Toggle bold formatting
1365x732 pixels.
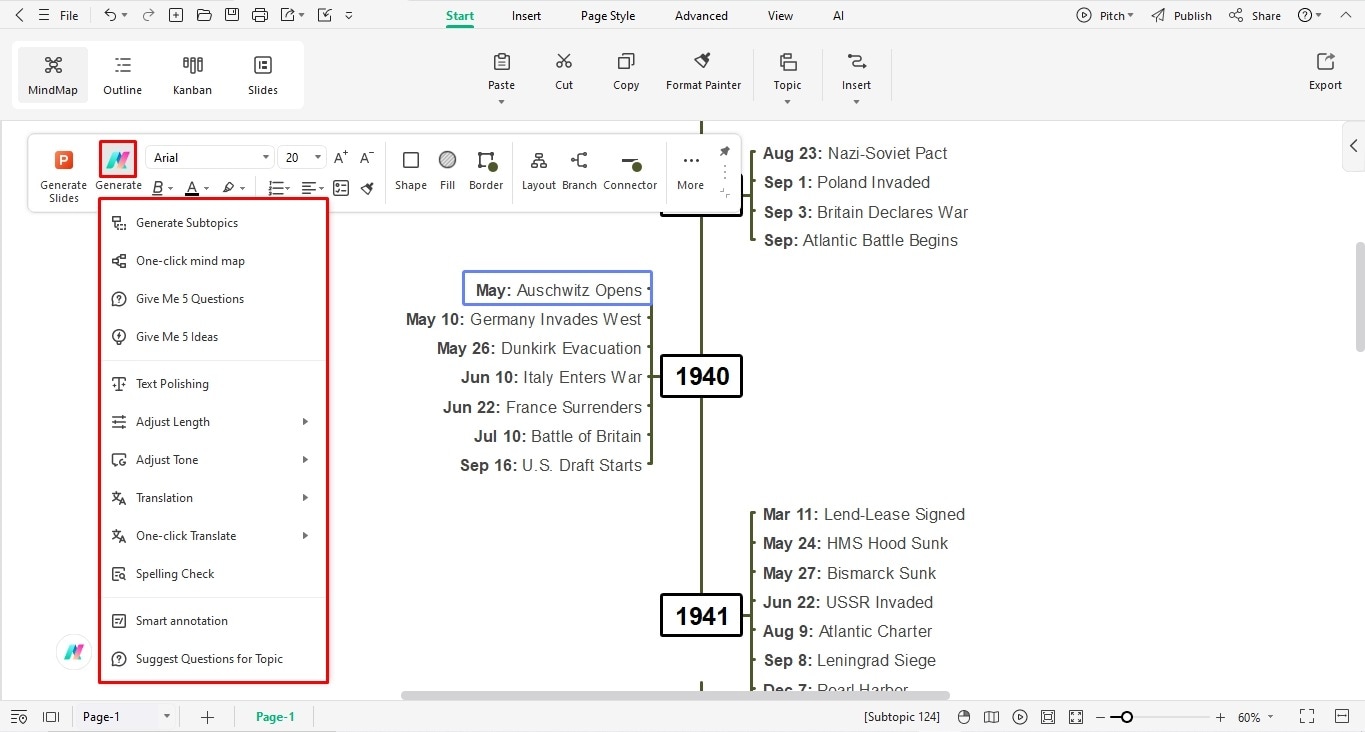point(158,188)
